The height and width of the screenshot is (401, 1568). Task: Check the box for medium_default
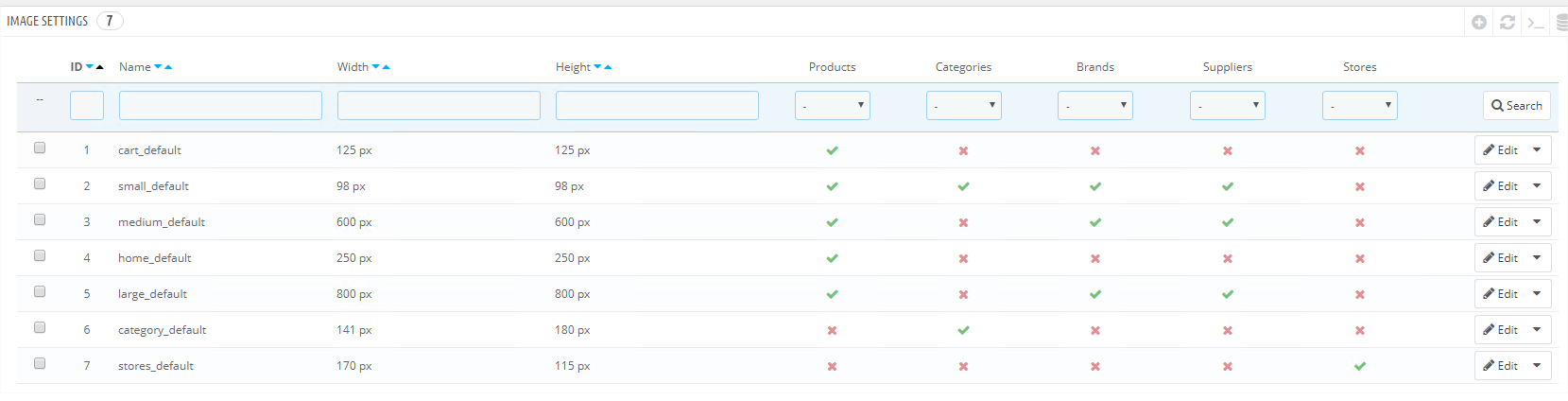coord(40,219)
